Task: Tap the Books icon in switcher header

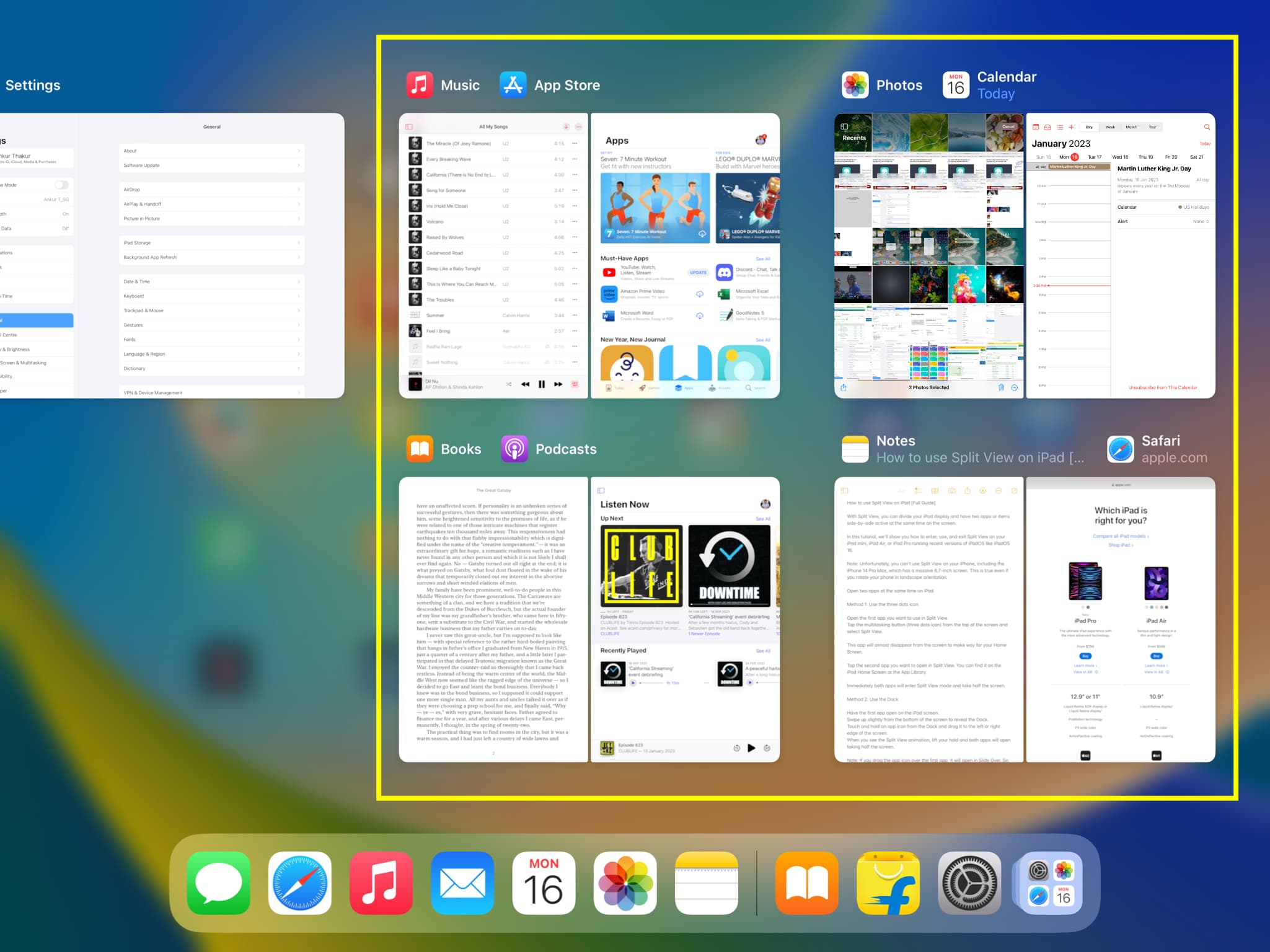Action: pyautogui.click(x=420, y=449)
